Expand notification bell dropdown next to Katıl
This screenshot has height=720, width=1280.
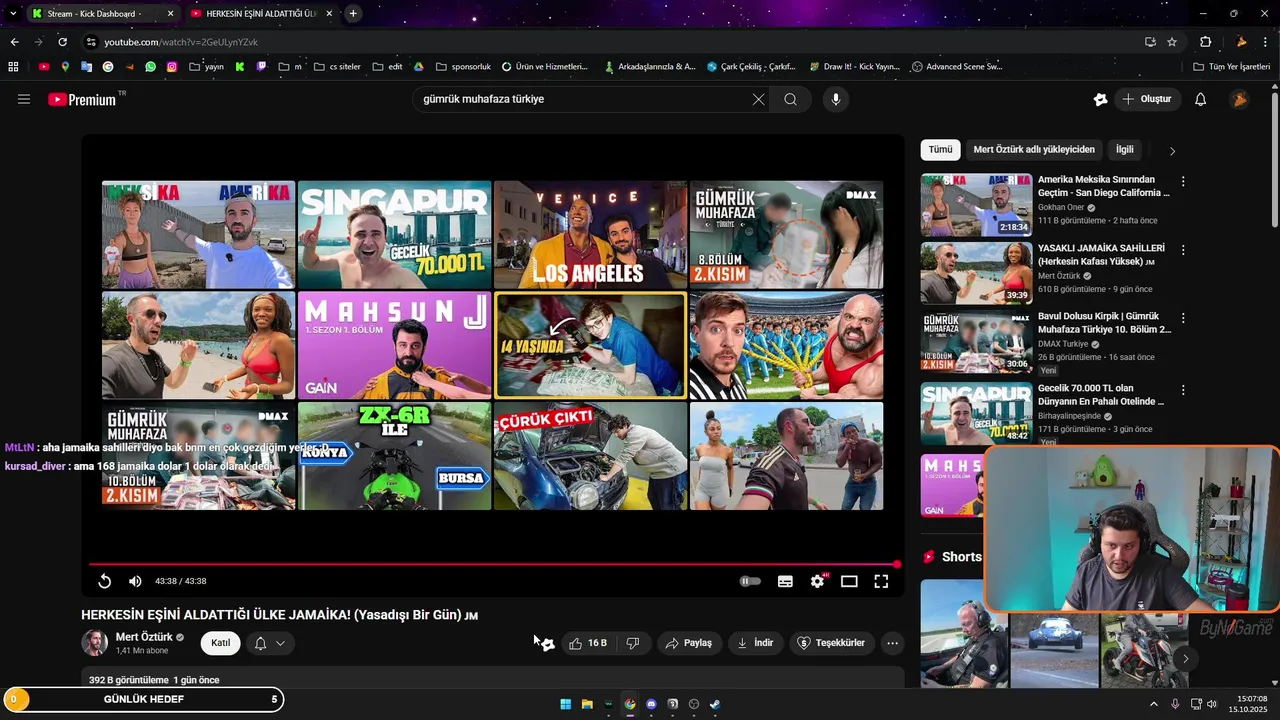click(270, 643)
